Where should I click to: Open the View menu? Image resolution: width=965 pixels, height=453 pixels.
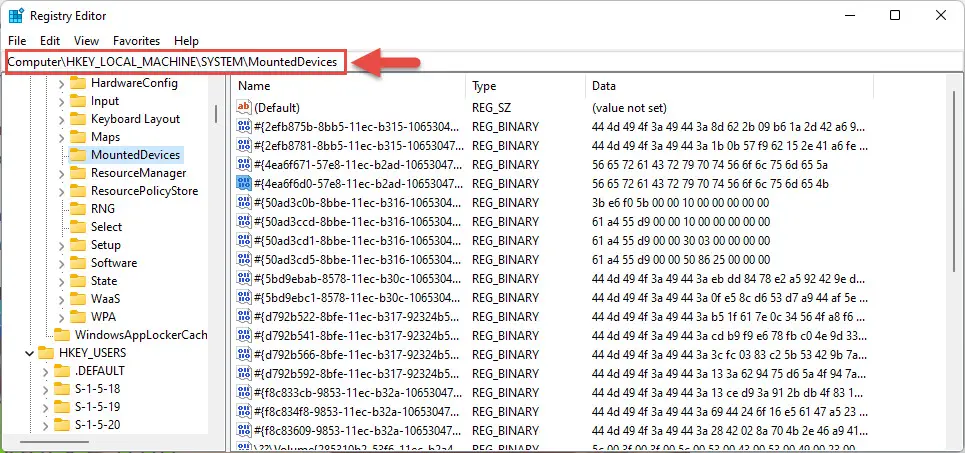click(87, 41)
